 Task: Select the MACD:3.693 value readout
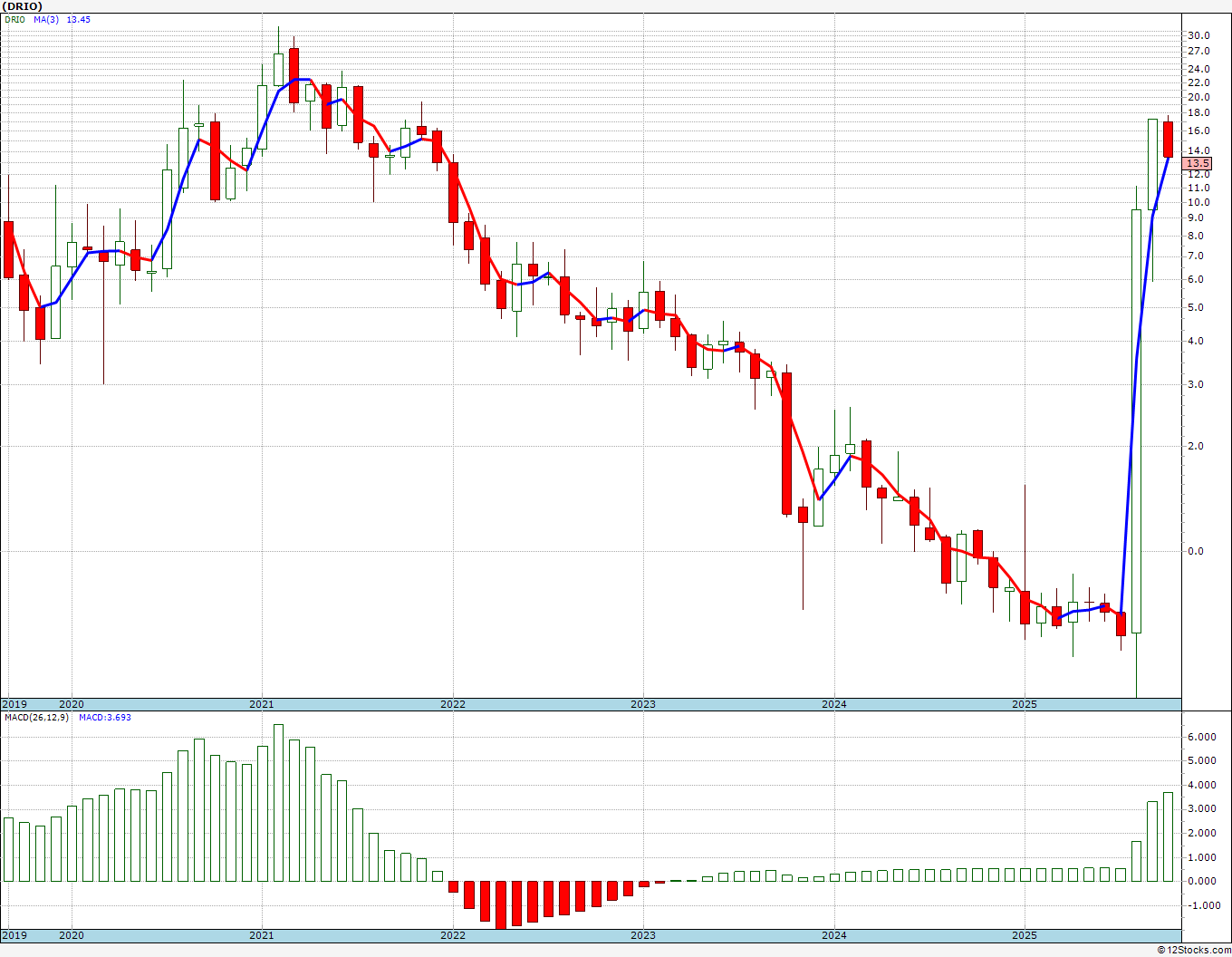point(105,718)
